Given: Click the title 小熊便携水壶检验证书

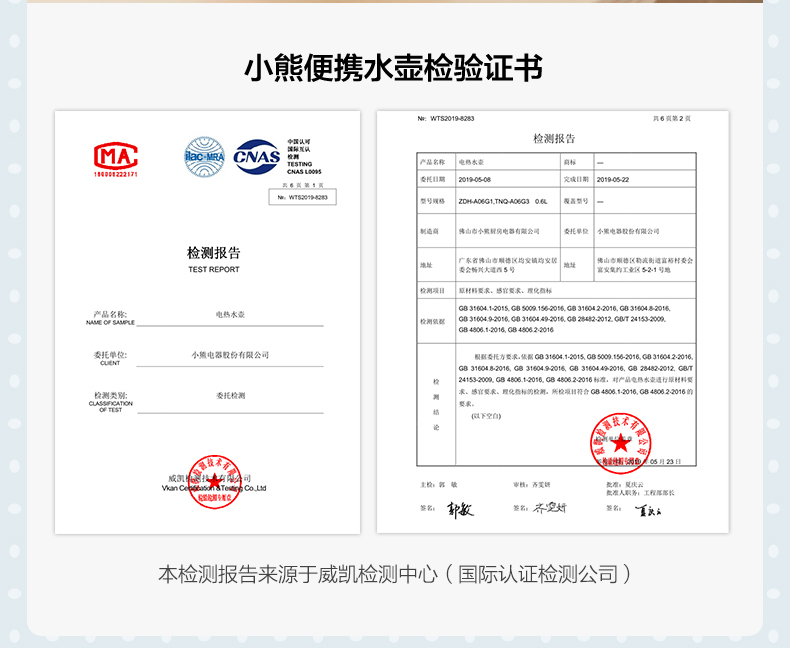Looking at the screenshot, I should pyautogui.click(x=393, y=68).
